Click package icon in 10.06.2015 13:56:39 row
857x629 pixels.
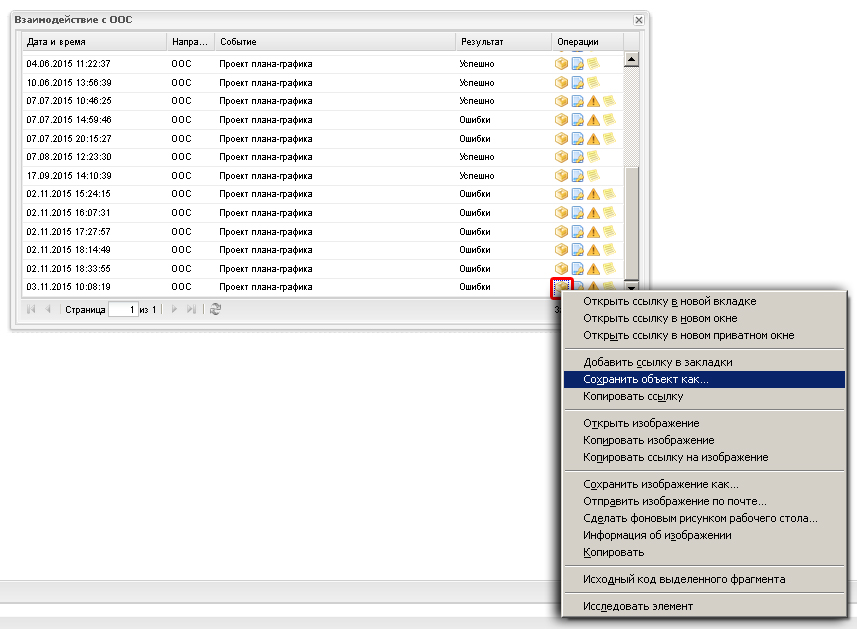561,83
